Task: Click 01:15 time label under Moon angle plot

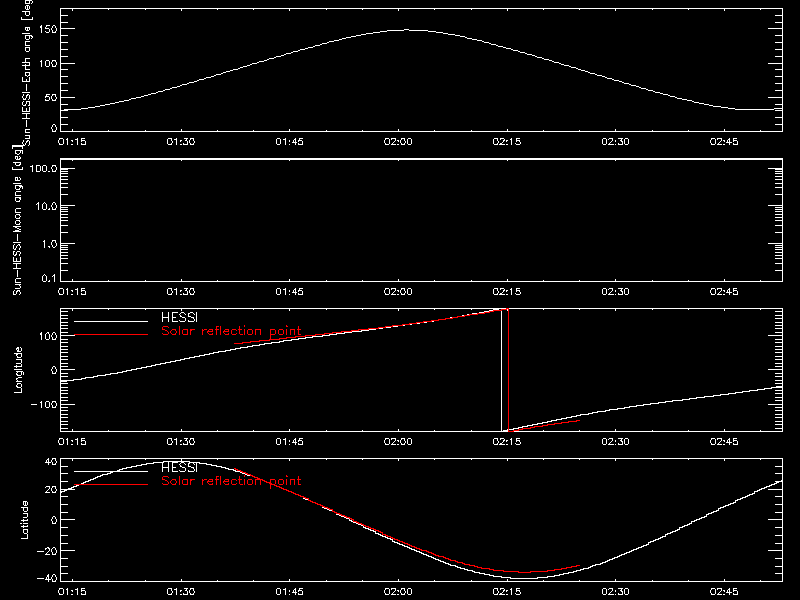Action: point(72,291)
